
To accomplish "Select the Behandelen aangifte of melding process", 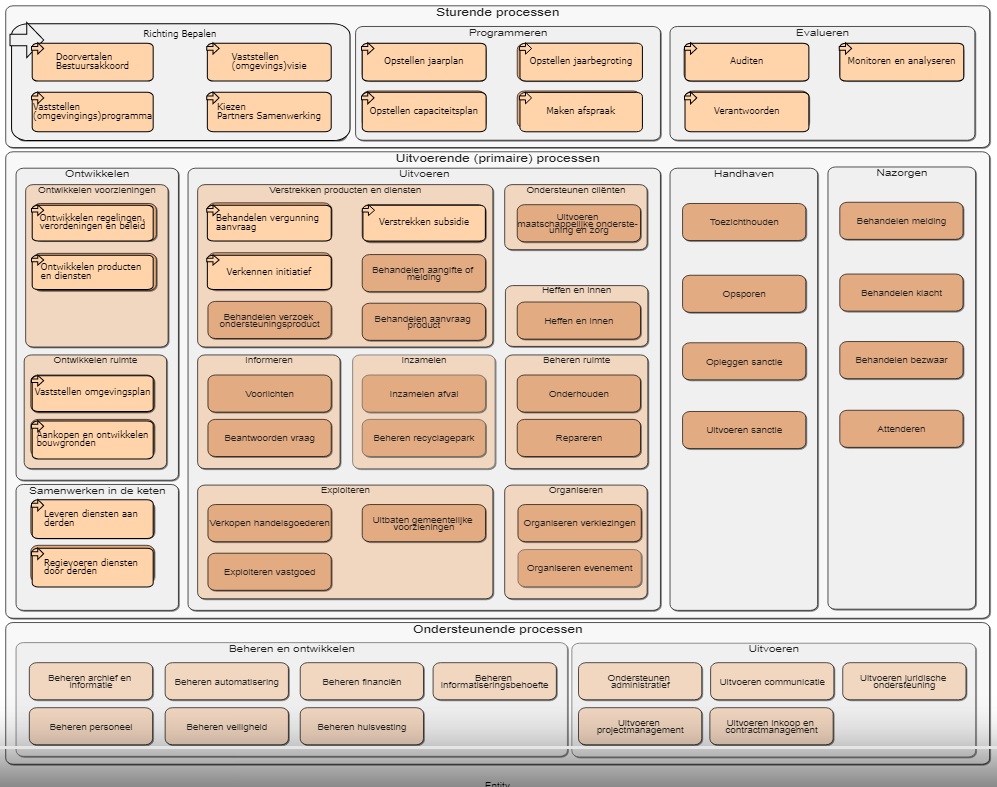I will click(423, 273).
